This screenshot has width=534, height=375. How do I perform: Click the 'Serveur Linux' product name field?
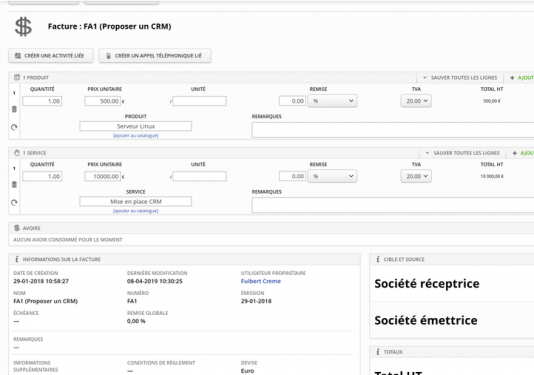136,126
